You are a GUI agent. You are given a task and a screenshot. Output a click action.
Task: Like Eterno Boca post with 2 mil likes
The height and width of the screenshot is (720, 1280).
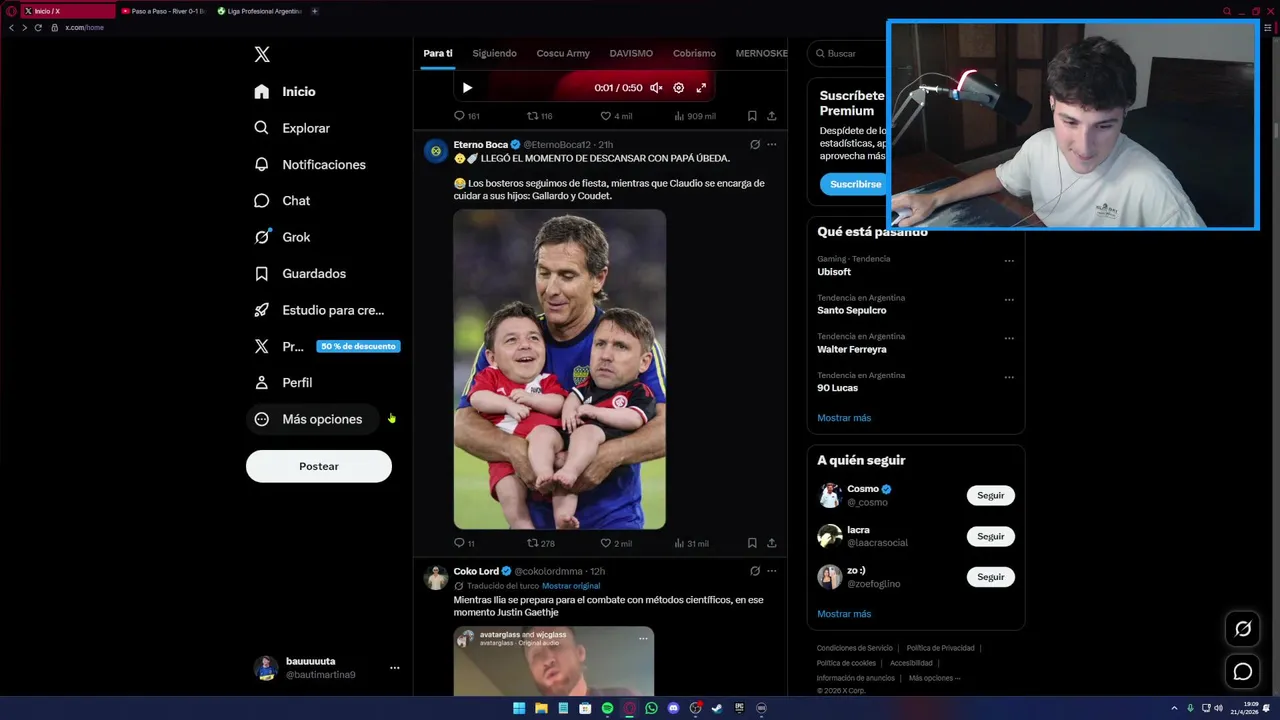point(616,543)
